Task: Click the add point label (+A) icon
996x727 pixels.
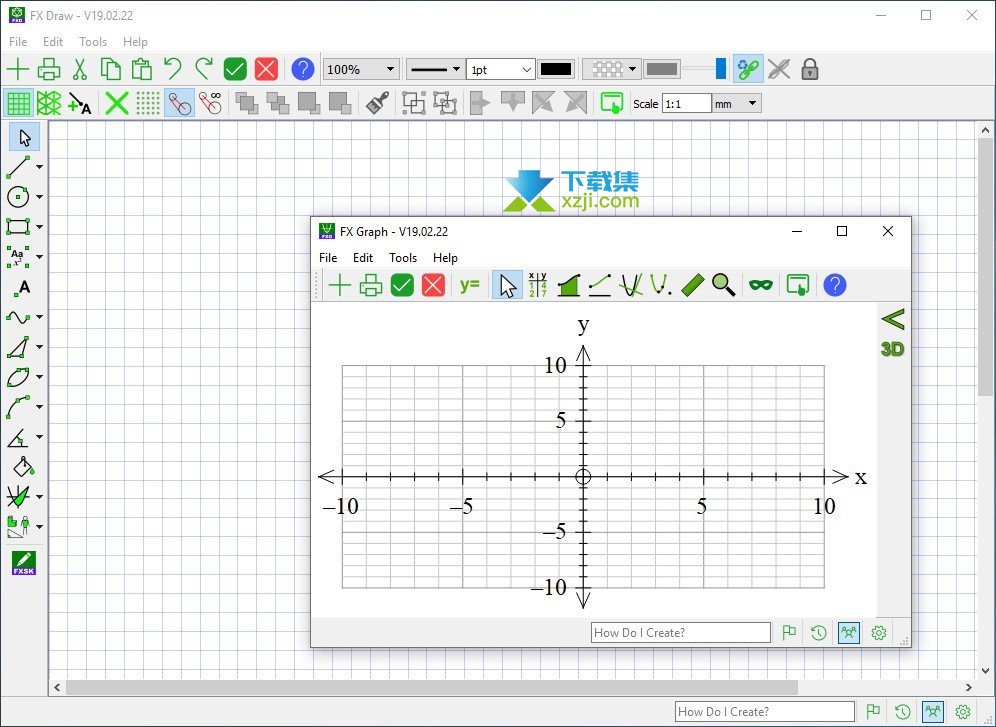Action: pyautogui.click(x=80, y=103)
